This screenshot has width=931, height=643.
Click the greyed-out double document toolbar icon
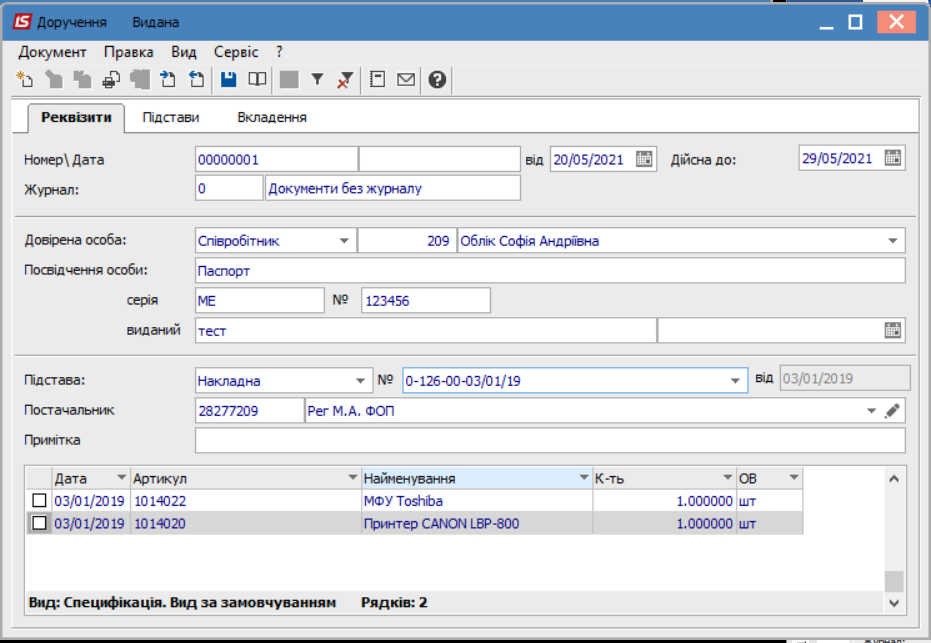pyautogui.click(x=83, y=80)
